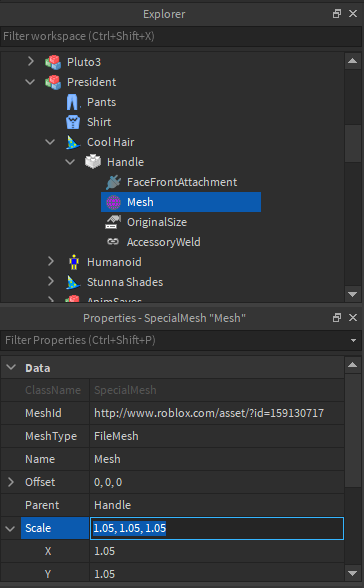Edit the Name property value
Image resolution: width=364 pixels, height=588 pixels.
(x=217, y=459)
